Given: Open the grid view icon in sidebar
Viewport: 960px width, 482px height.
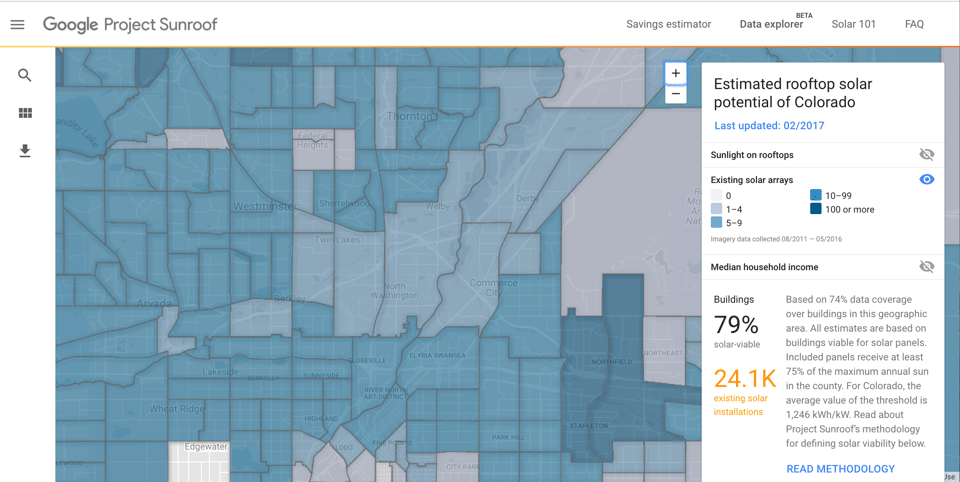Looking at the screenshot, I should pyautogui.click(x=25, y=113).
